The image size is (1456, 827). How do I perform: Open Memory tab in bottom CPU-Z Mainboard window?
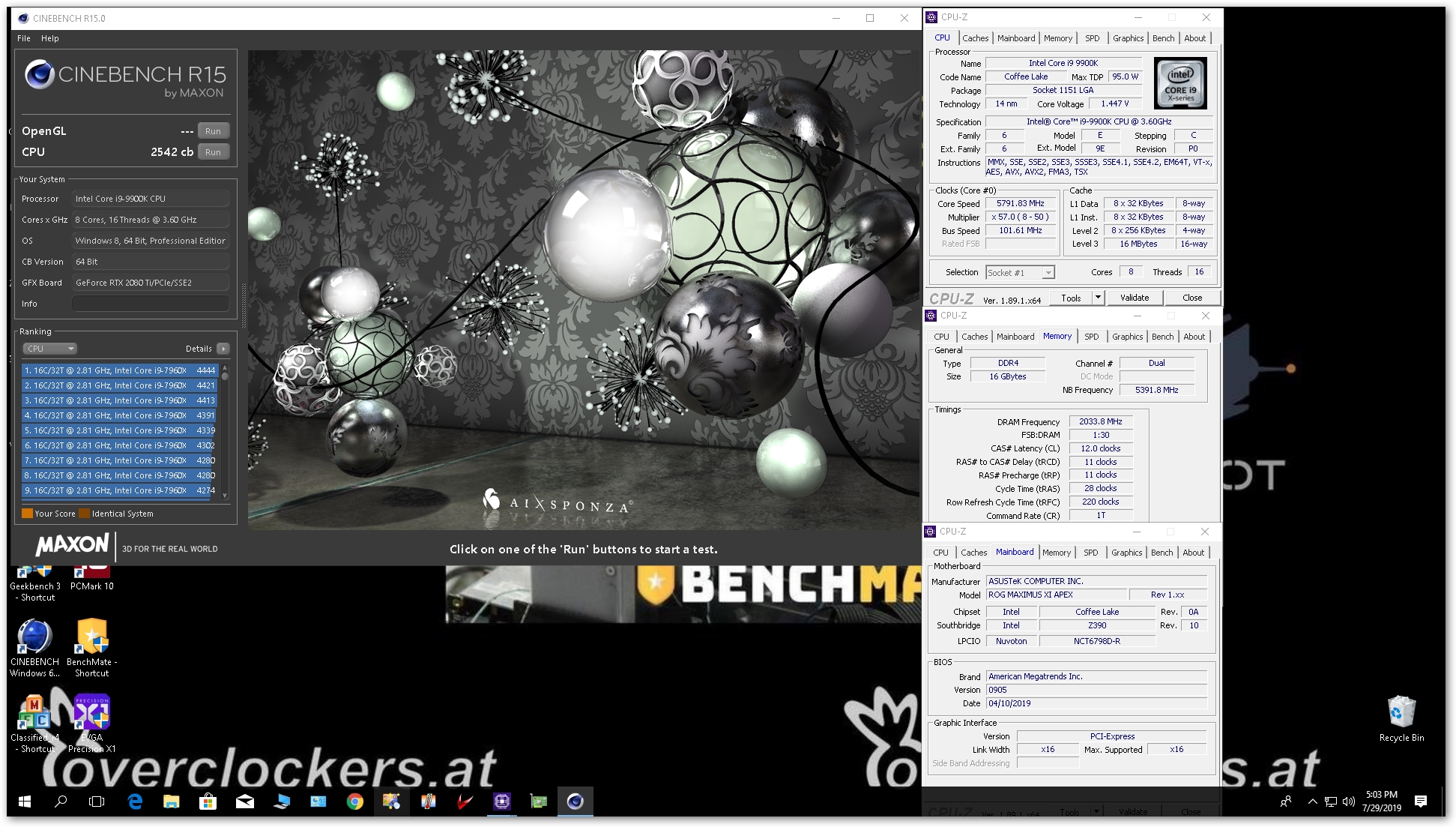1056,553
